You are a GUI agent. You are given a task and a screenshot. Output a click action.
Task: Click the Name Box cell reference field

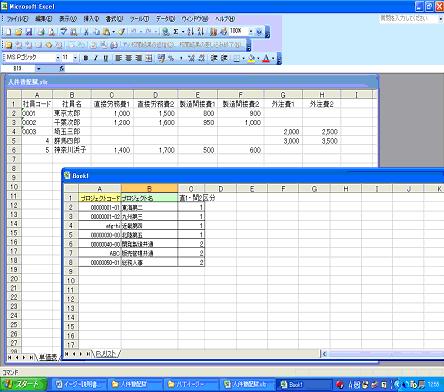pos(18,69)
